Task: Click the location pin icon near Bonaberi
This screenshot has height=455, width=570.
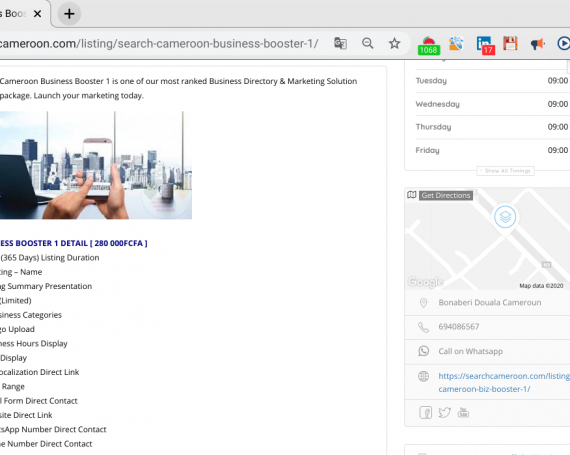Action: coord(423,303)
